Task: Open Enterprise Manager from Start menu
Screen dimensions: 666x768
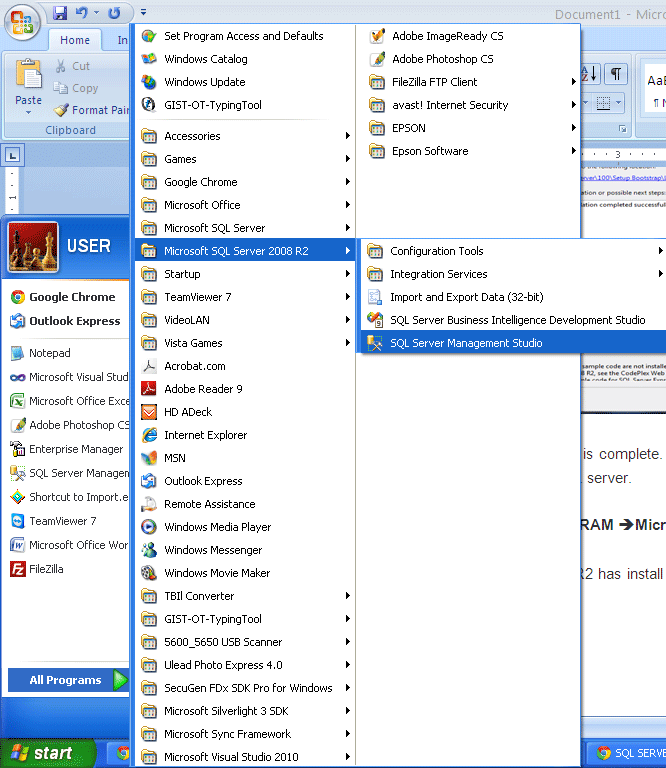Action: (67, 449)
